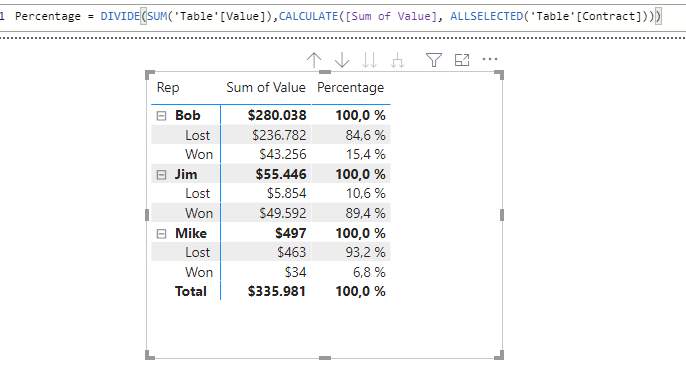The height and width of the screenshot is (371, 686).
Task: Click the 84,6 % percentage cell
Action: click(365, 135)
